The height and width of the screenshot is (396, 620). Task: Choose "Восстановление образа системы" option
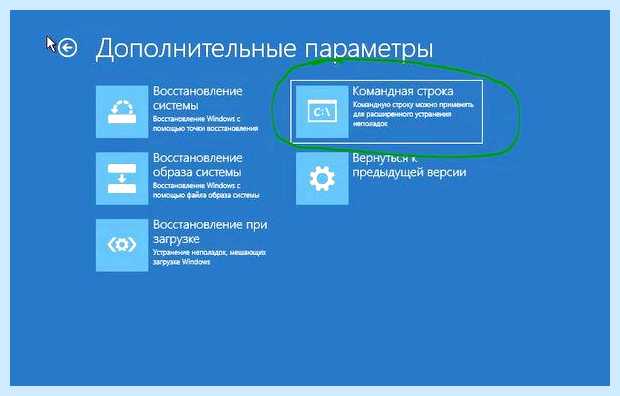198,165
